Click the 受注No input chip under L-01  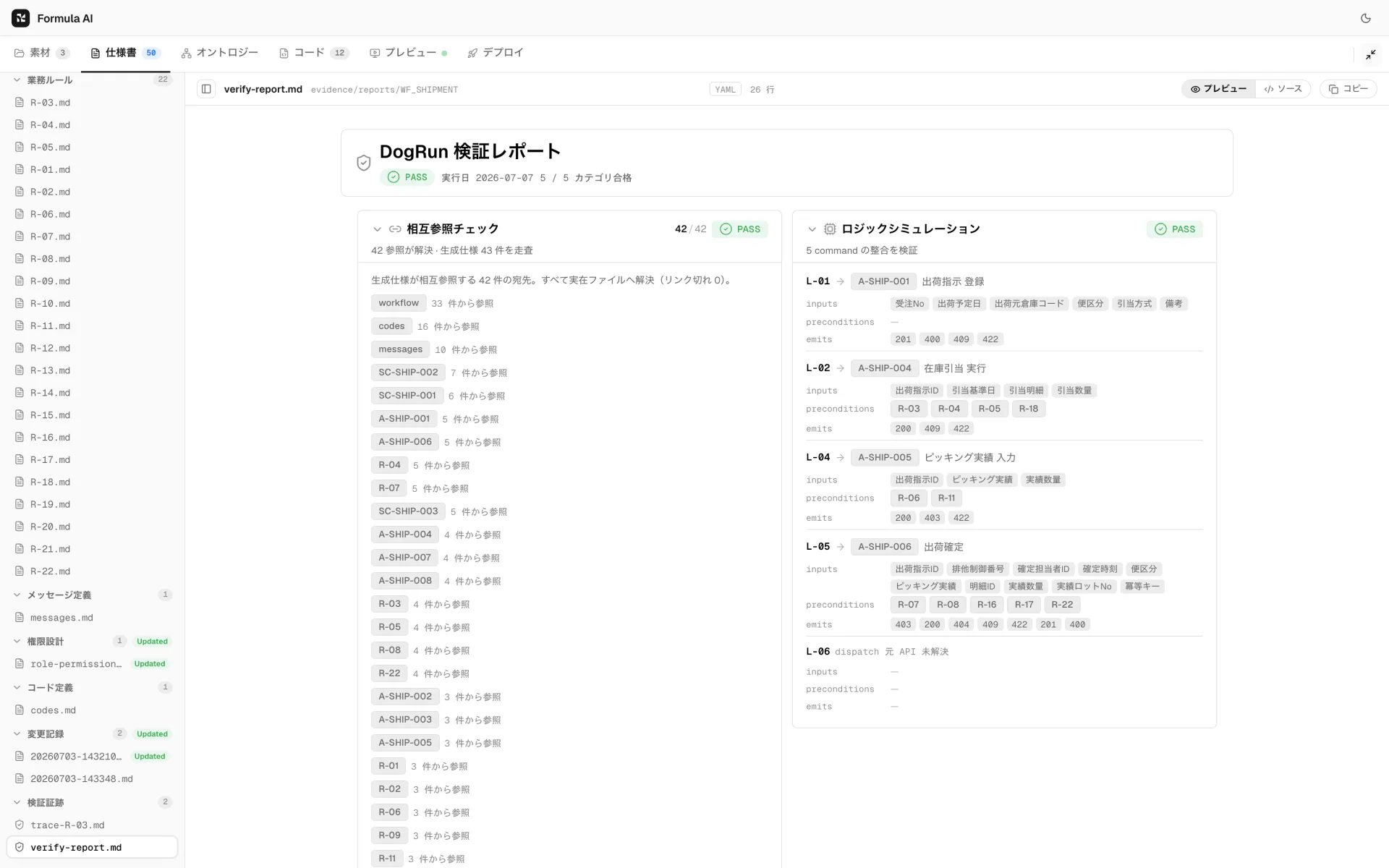[x=909, y=304]
